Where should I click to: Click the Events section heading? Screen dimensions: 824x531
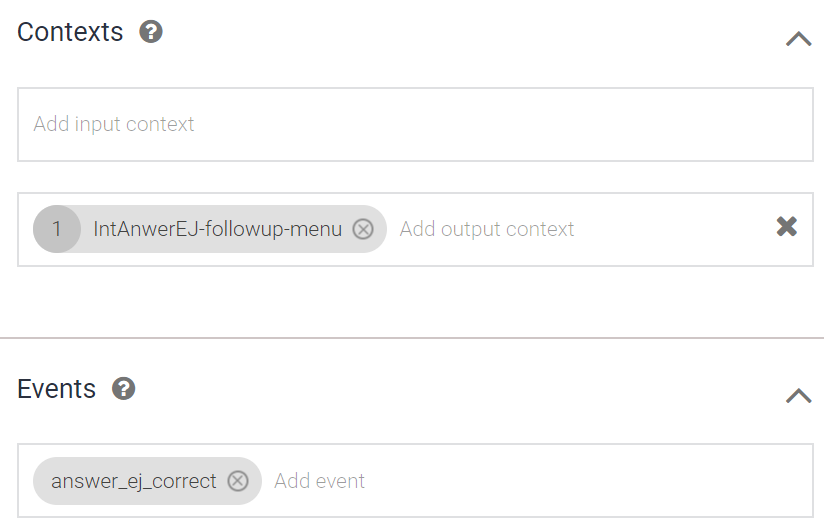(x=57, y=389)
